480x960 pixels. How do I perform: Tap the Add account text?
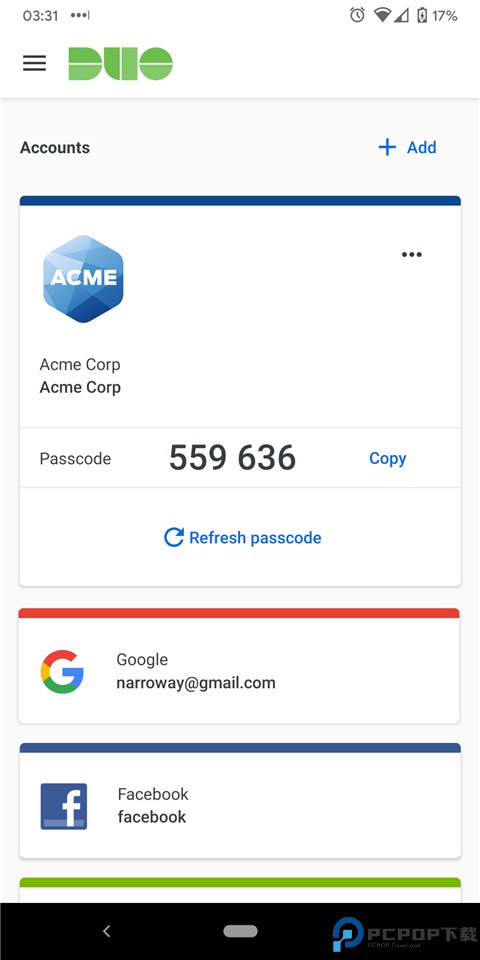[x=422, y=148]
